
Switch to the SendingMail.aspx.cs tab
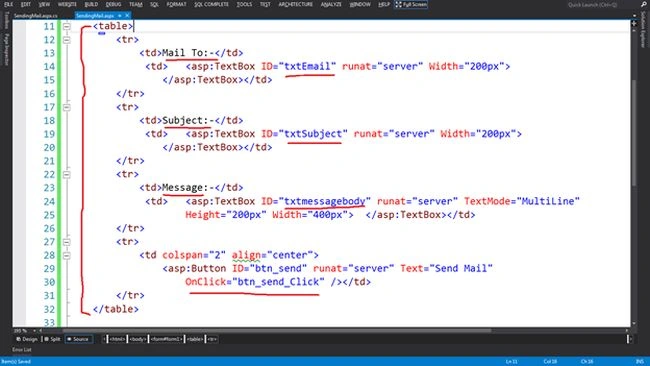coord(36,15)
